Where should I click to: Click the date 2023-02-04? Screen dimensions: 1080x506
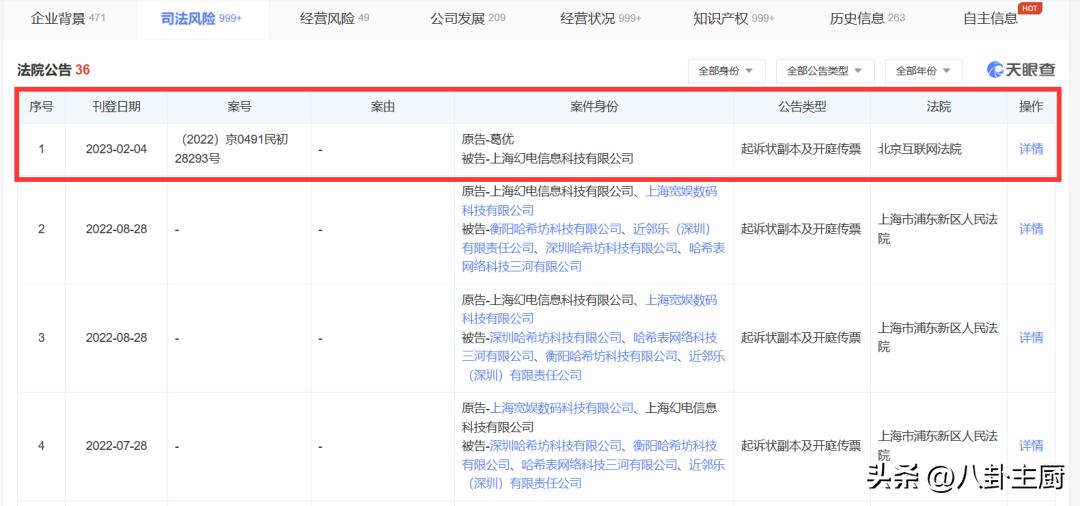[x=116, y=149]
